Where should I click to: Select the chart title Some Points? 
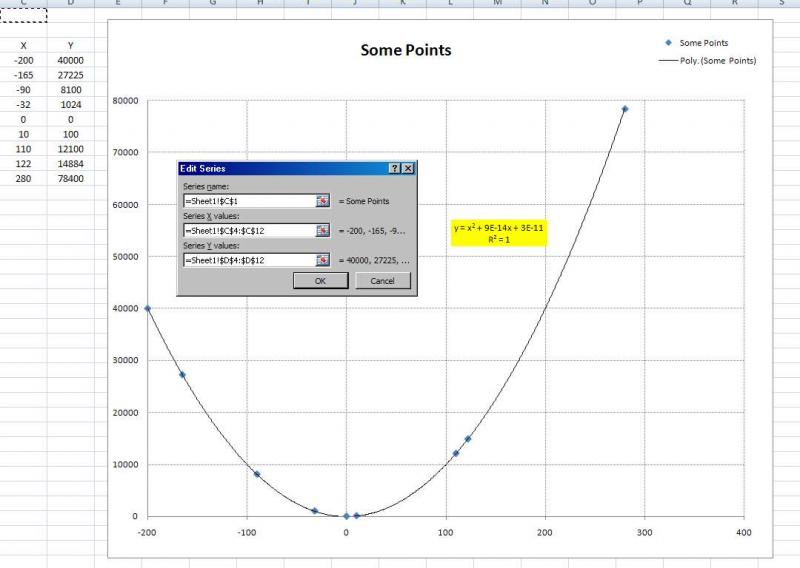tap(406, 50)
